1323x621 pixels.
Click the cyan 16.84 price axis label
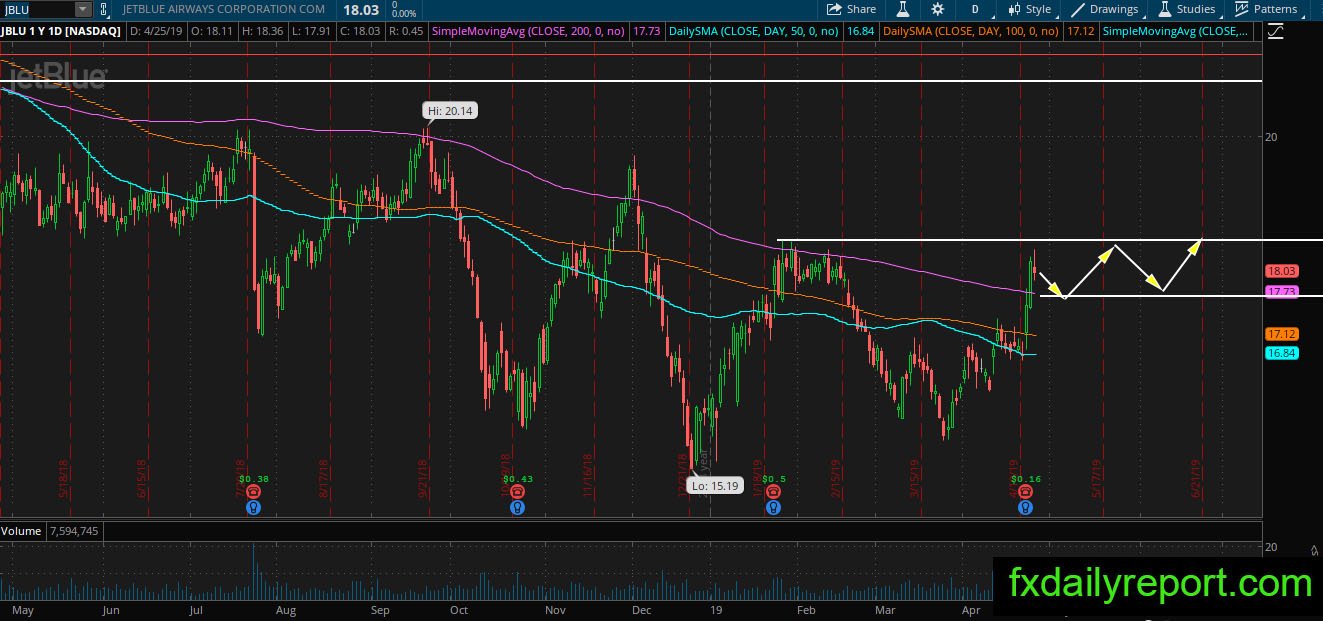tap(1281, 353)
